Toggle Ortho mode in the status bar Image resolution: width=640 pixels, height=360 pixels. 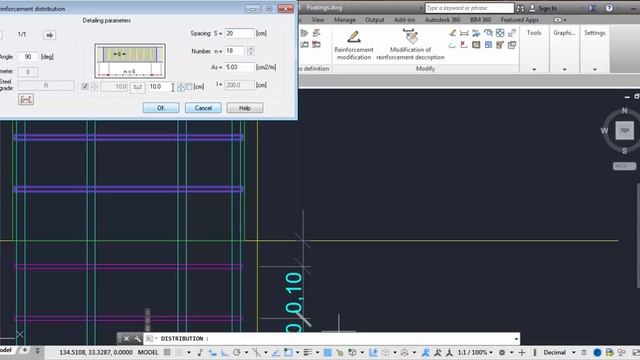224,352
